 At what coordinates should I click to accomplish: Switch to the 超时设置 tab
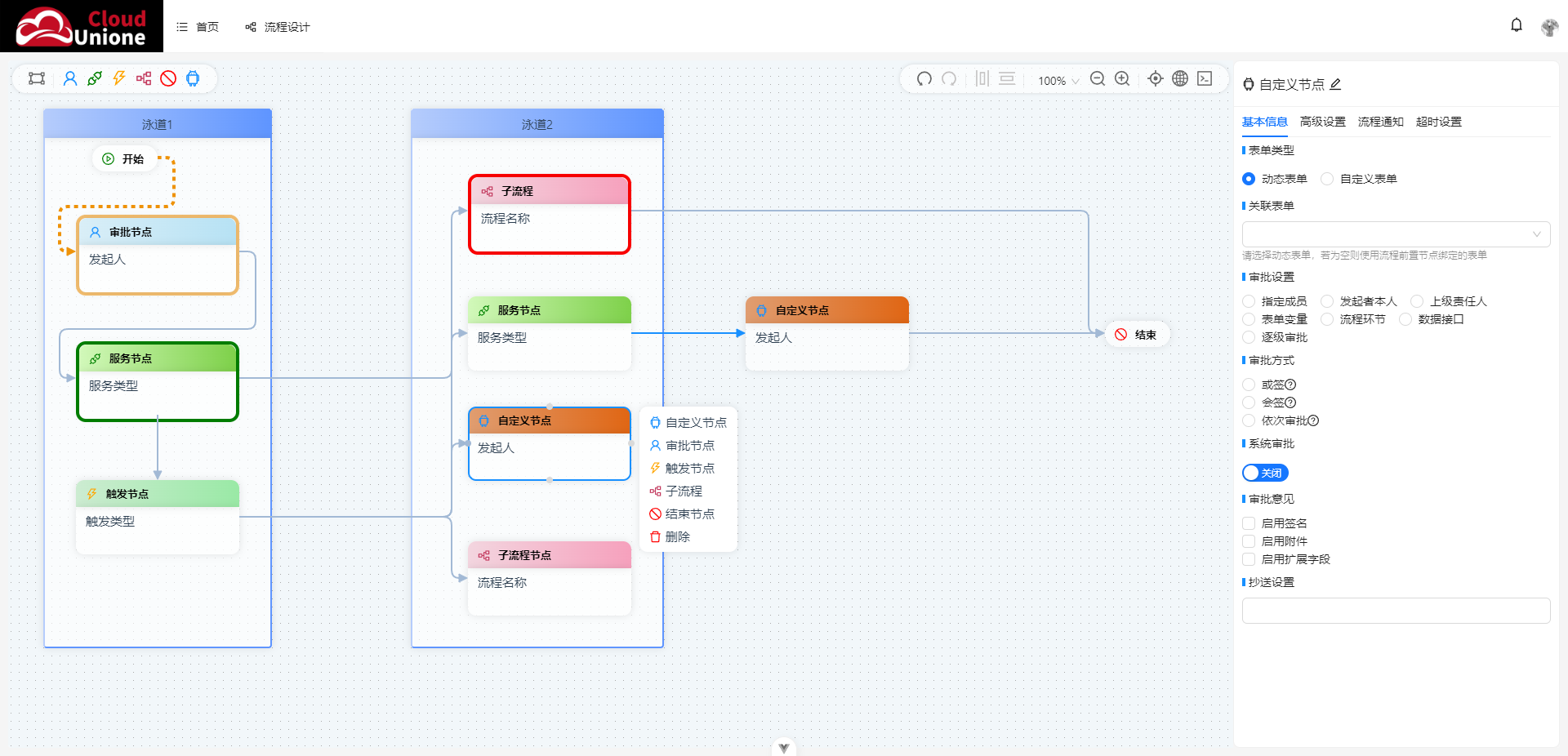pos(1439,122)
